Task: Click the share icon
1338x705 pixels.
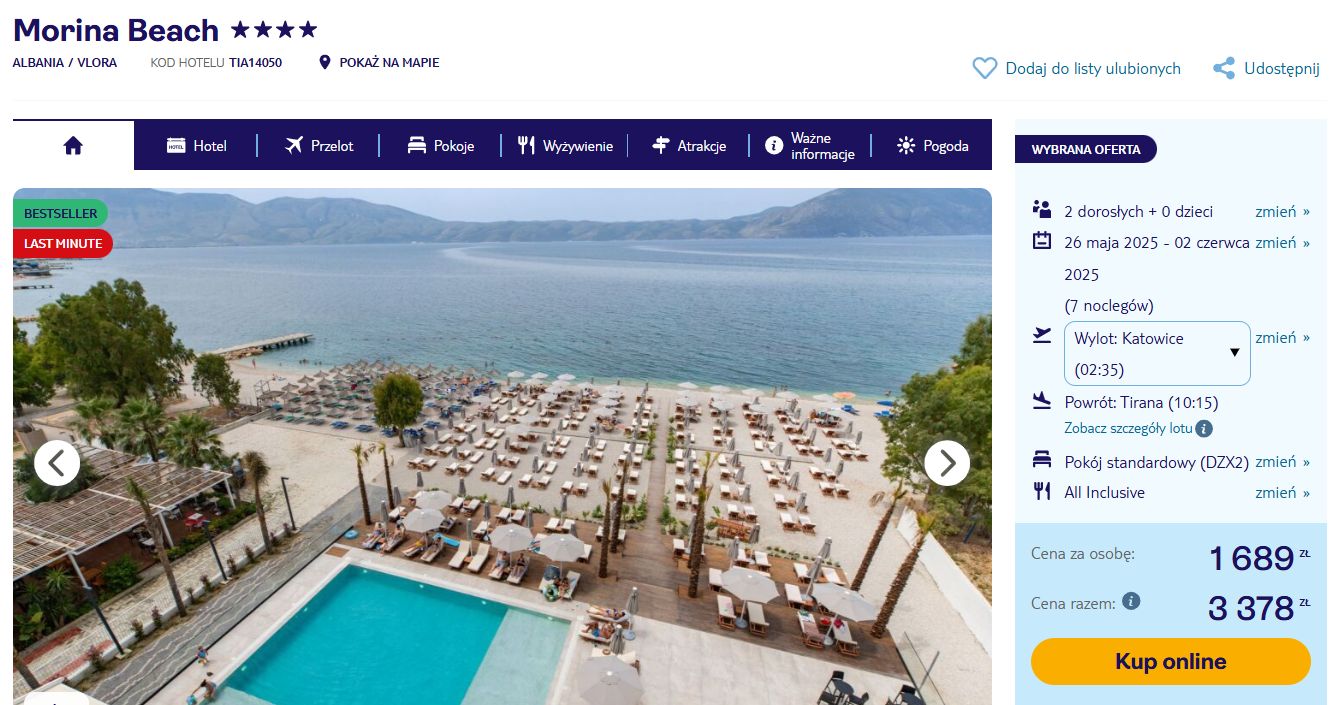Action: coord(1224,69)
